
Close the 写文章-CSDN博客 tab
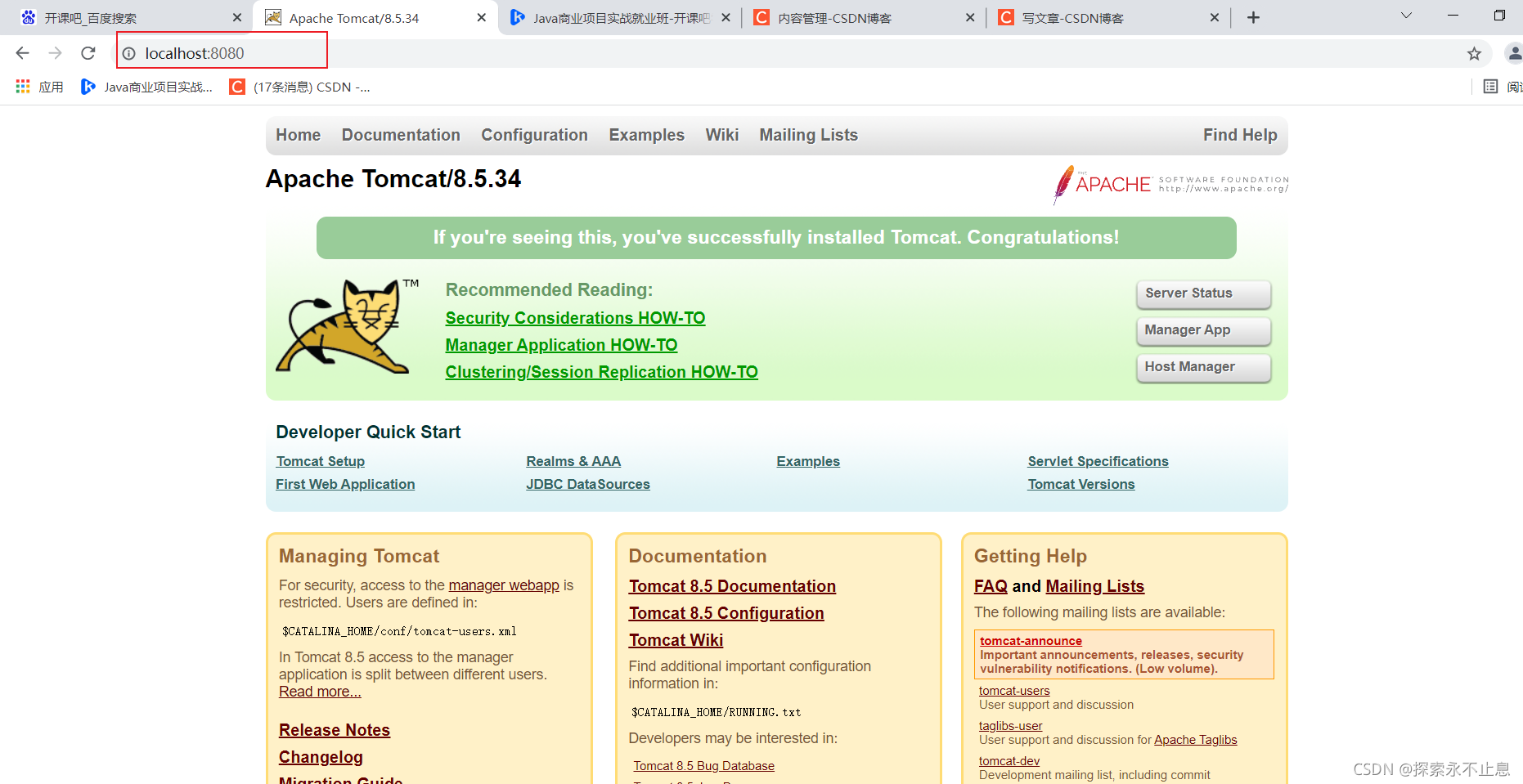click(1215, 17)
